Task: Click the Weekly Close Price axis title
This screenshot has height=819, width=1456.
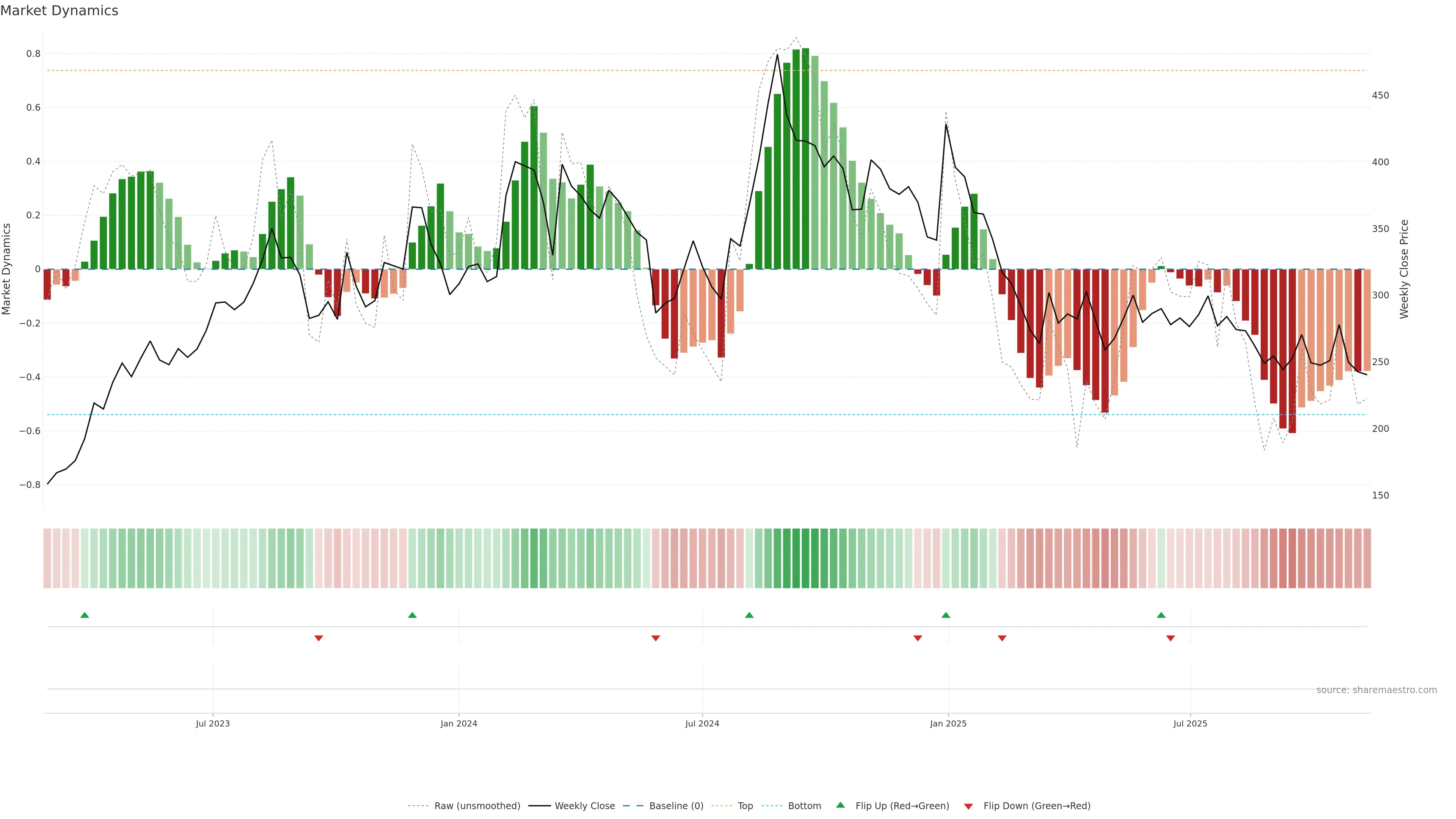Action: click(x=1404, y=269)
